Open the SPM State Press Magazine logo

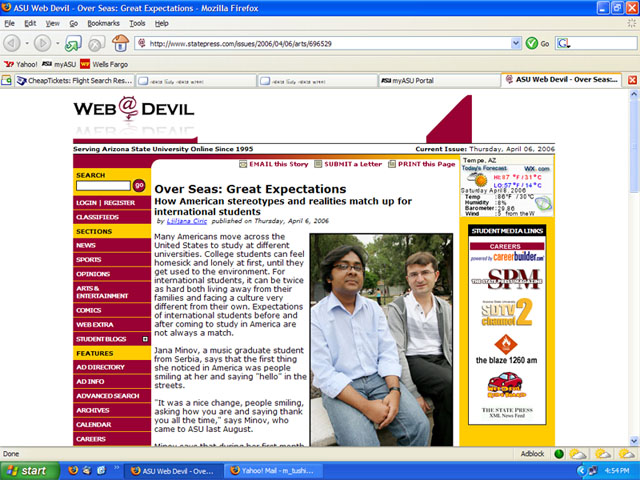(507, 280)
